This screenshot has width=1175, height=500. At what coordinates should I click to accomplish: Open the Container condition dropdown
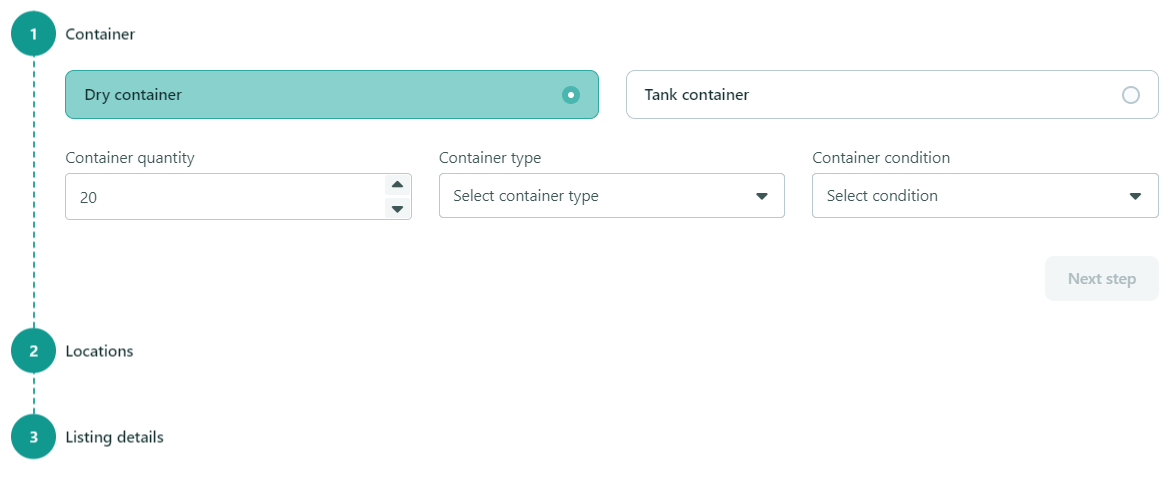coord(985,196)
